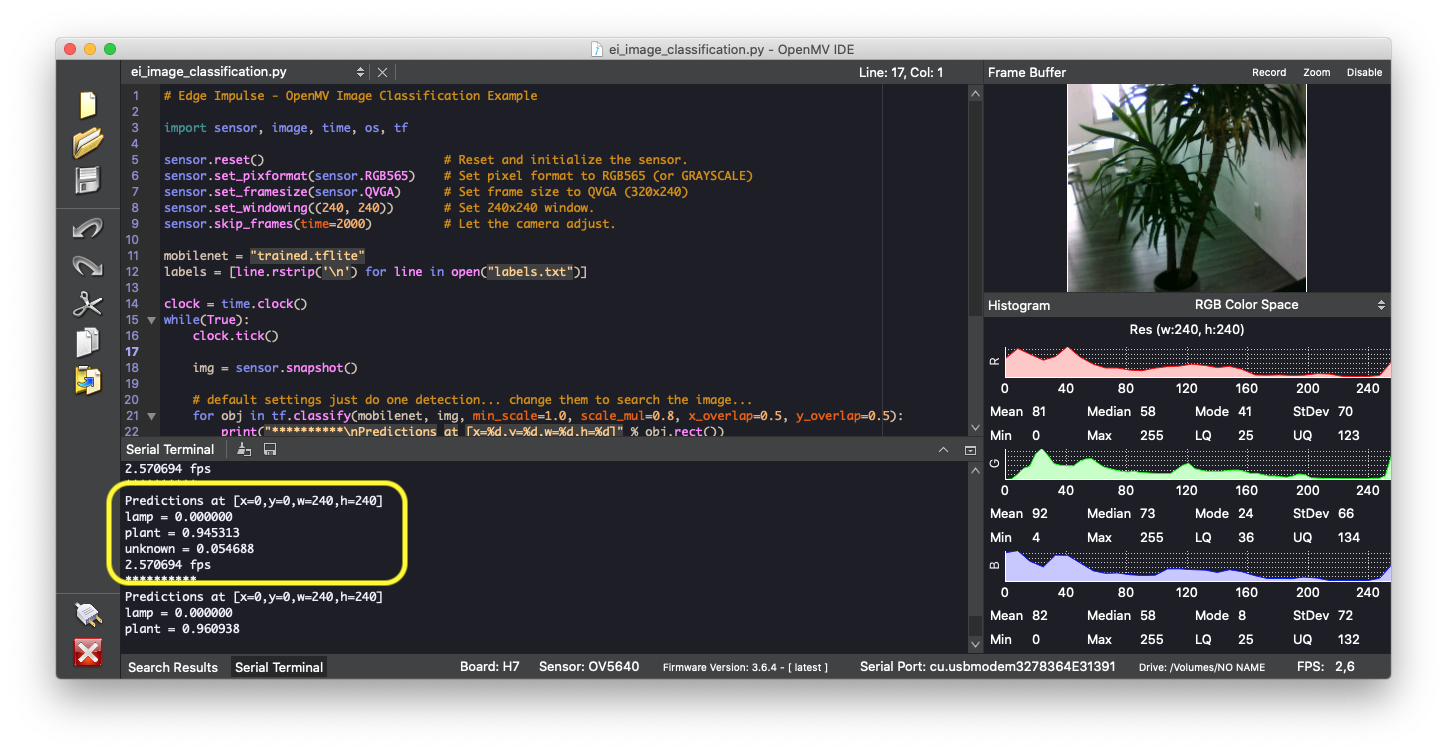Click the Paste clipboard icon
This screenshot has width=1447, height=753.
click(88, 380)
